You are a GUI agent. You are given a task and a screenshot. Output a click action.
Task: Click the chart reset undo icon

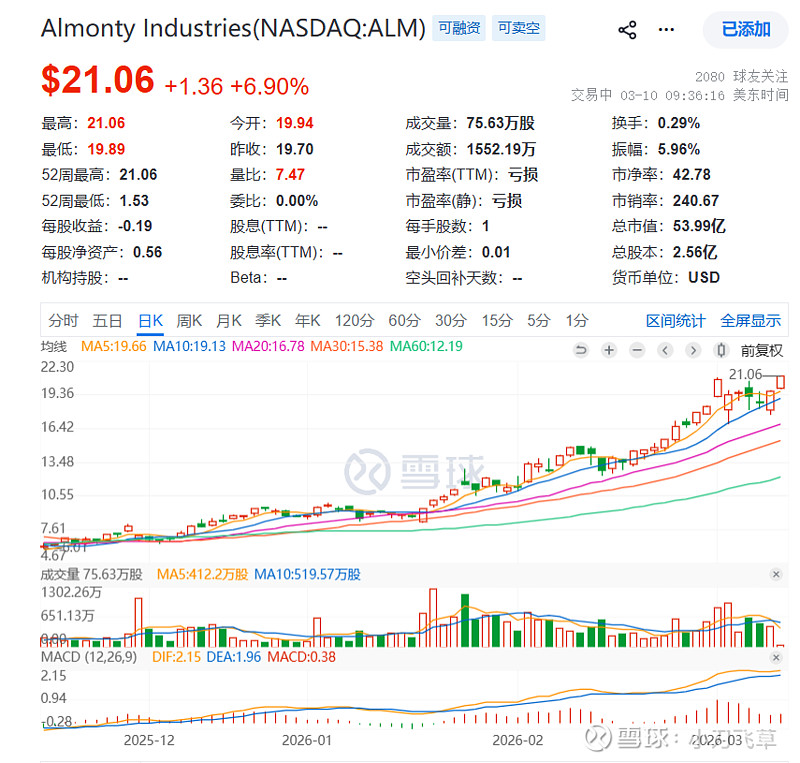(581, 350)
